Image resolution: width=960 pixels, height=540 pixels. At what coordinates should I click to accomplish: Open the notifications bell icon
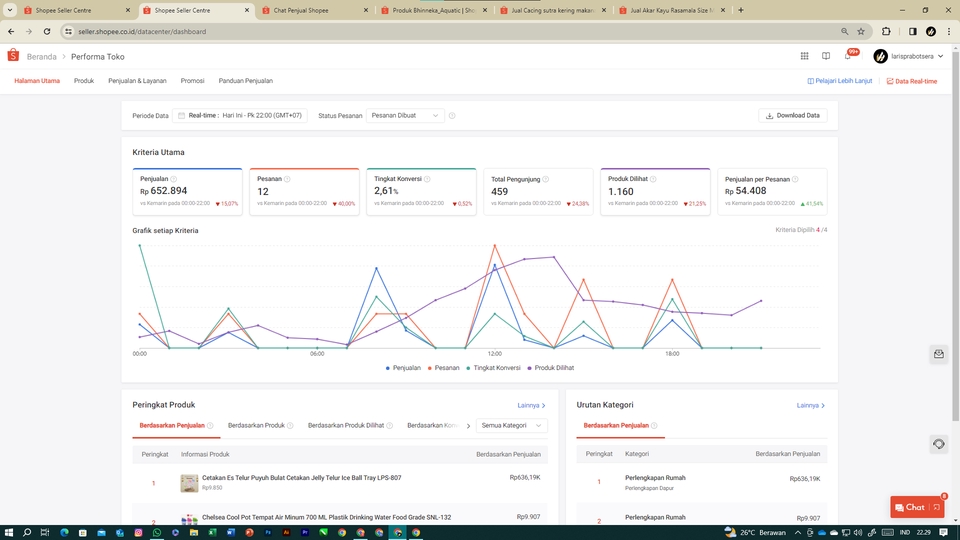click(848, 56)
